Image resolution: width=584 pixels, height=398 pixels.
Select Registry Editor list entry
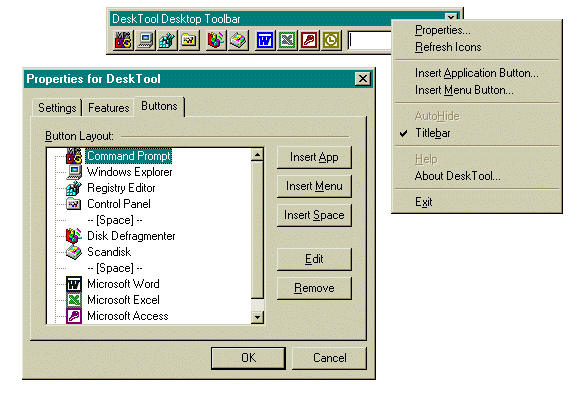coord(121,188)
